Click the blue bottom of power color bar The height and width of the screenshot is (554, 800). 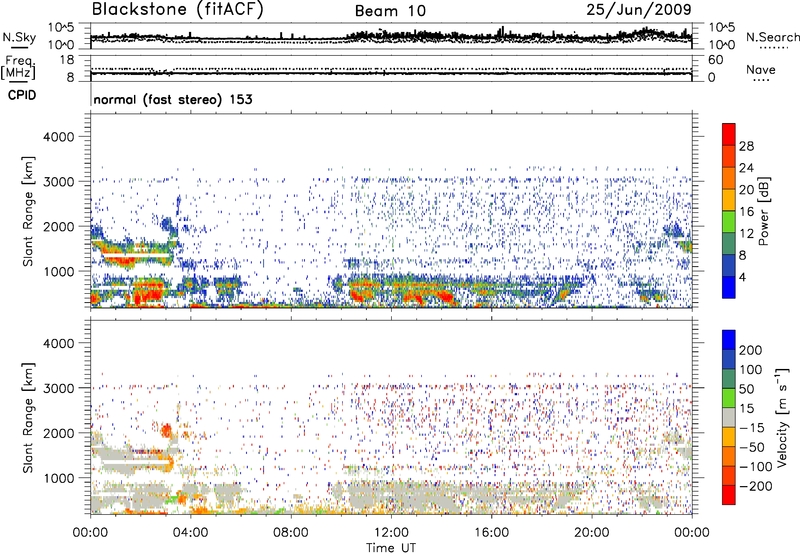729,287
